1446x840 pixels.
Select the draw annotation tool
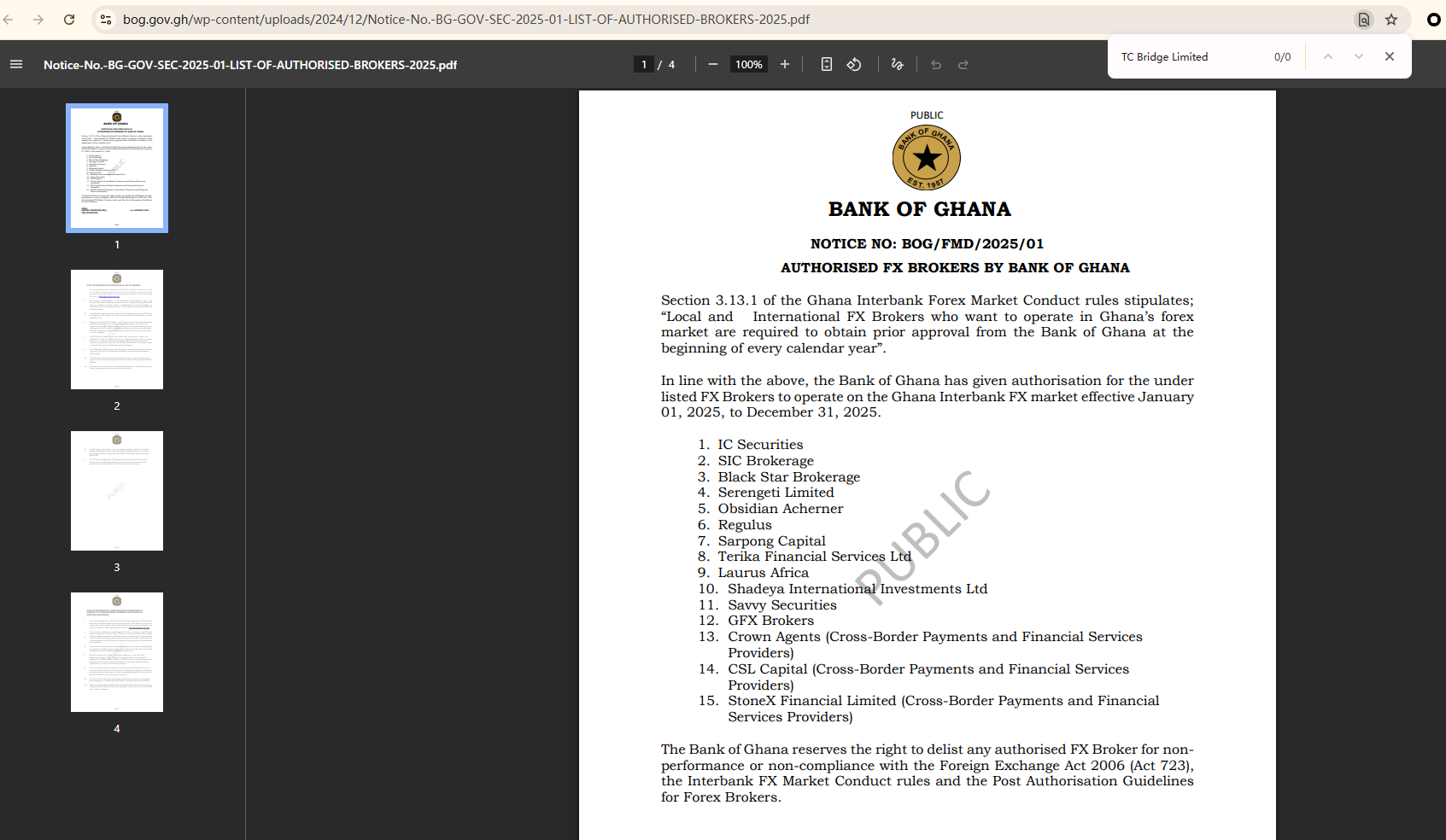[897, 64]
